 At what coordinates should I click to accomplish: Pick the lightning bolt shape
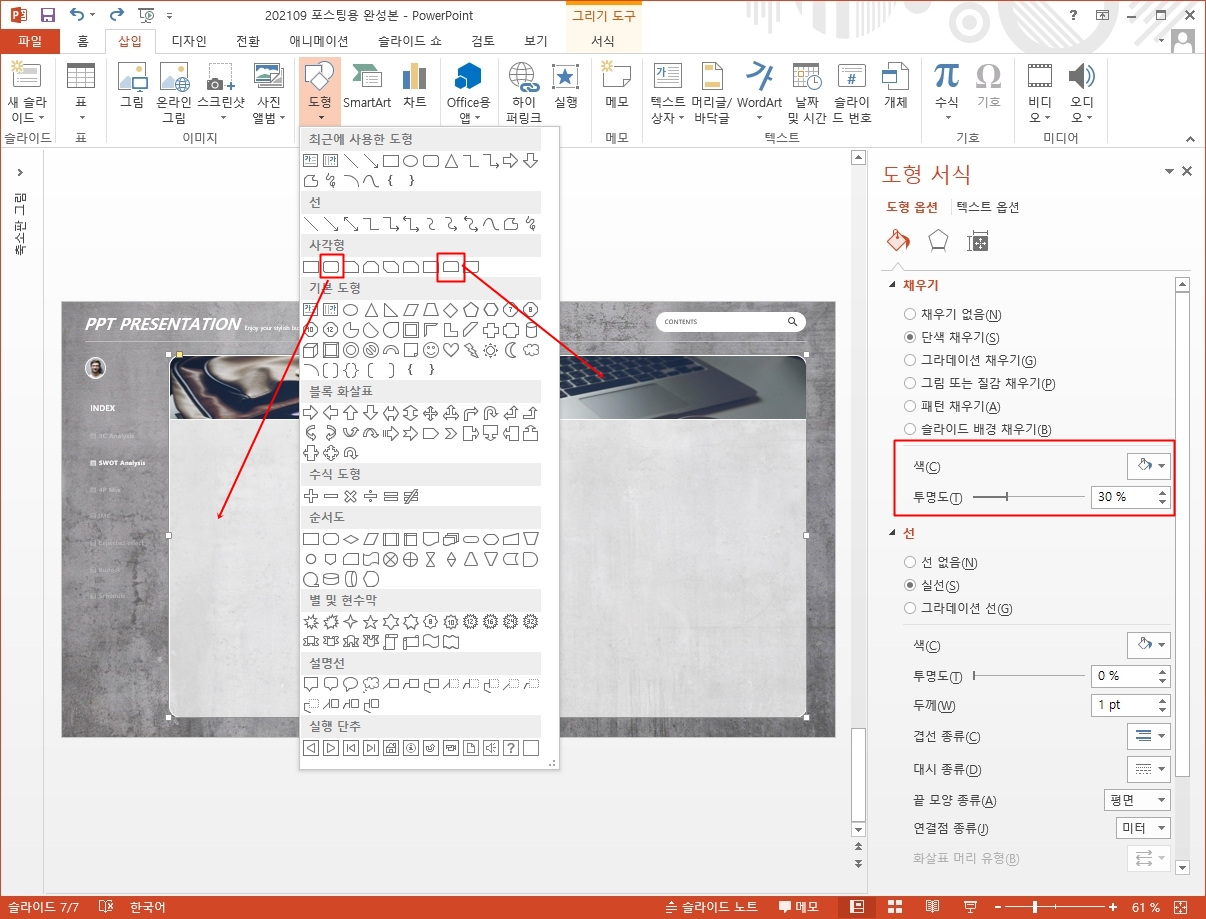[x=470, y=350]
